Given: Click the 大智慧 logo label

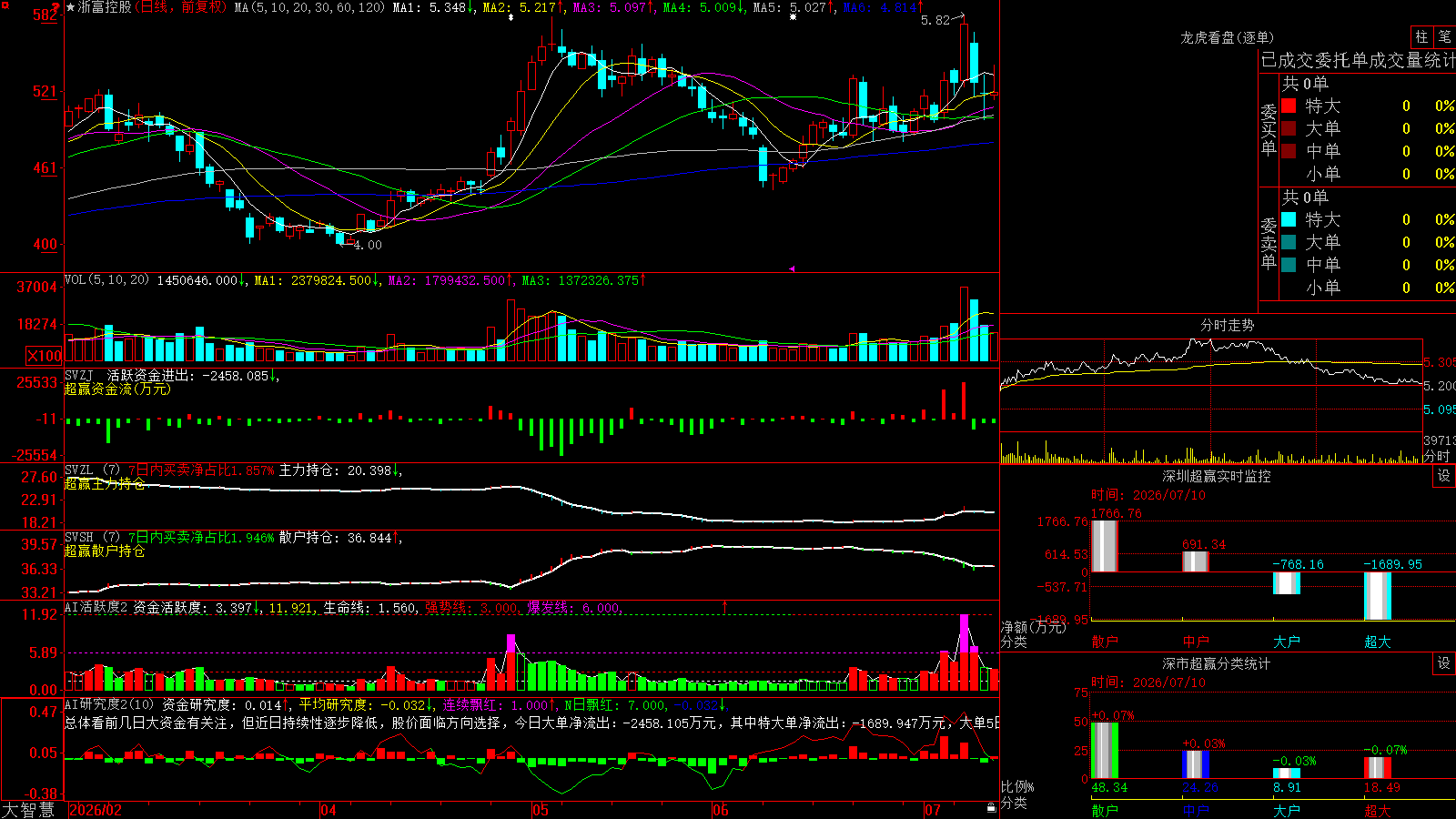Looking at the screenshot, I should tap(28, 810).
